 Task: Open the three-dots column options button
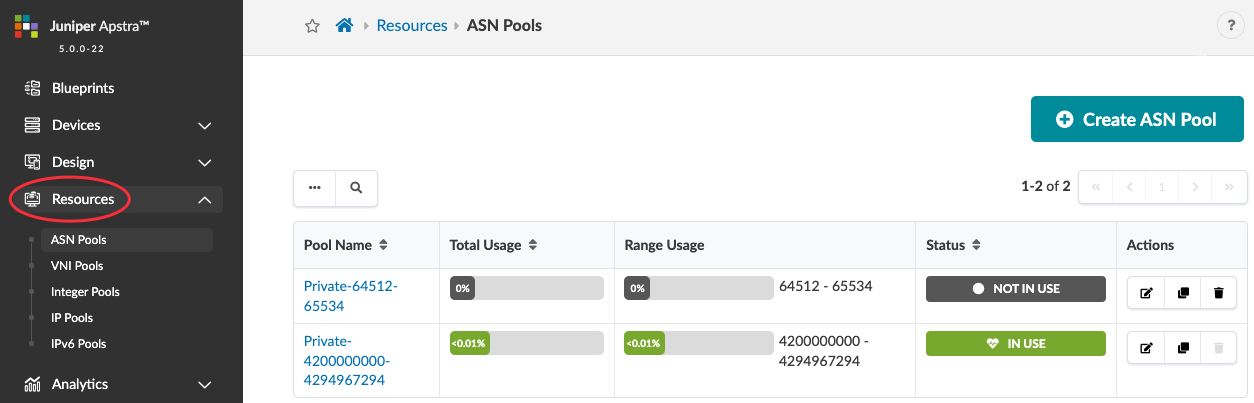tap(315, 187)
